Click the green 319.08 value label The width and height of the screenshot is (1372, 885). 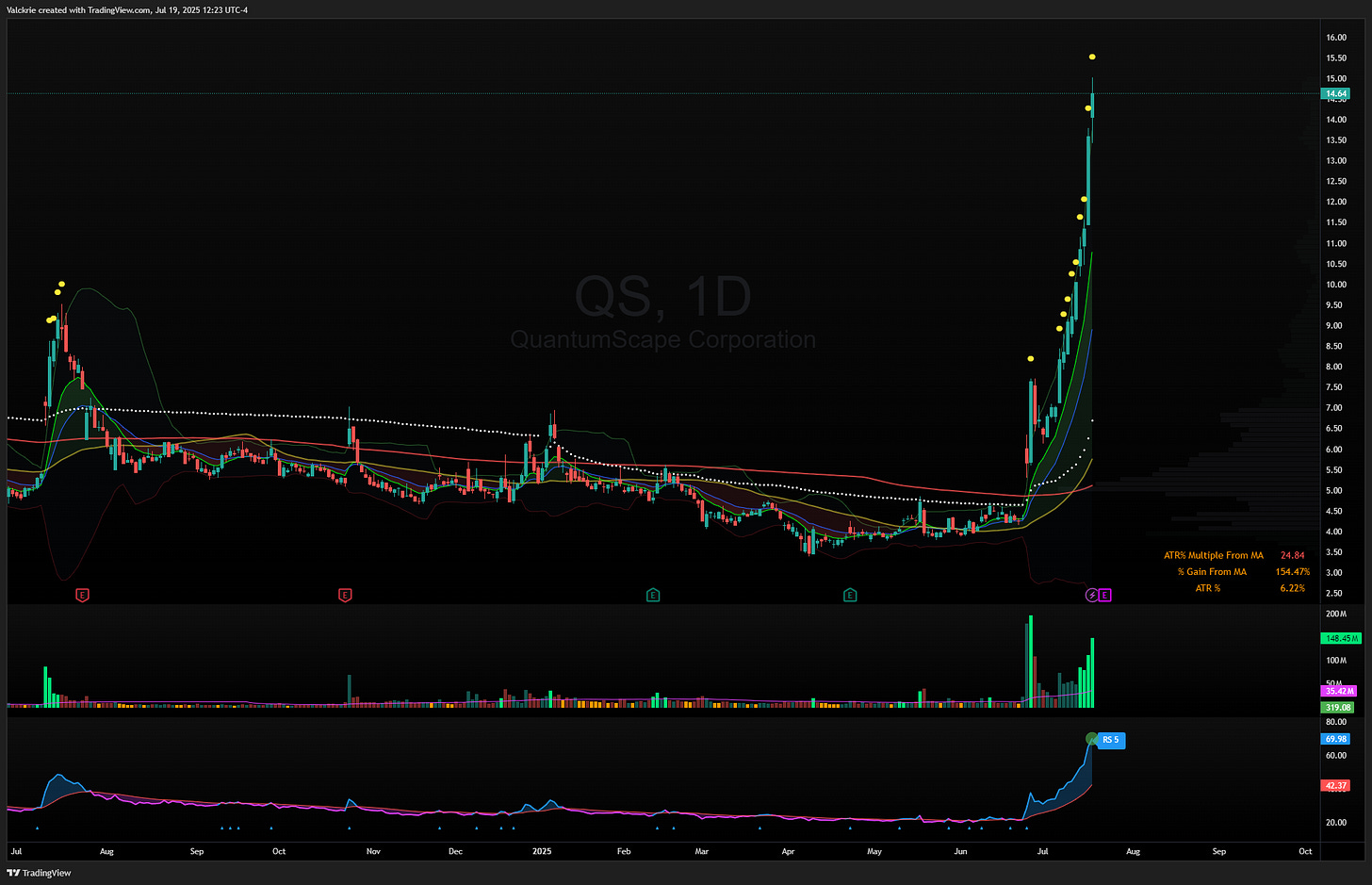tap(1338, 707)
